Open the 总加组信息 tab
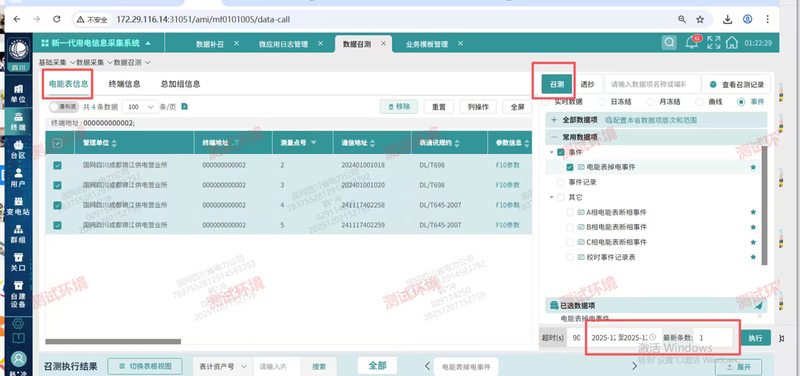 [x=181, y=84]
